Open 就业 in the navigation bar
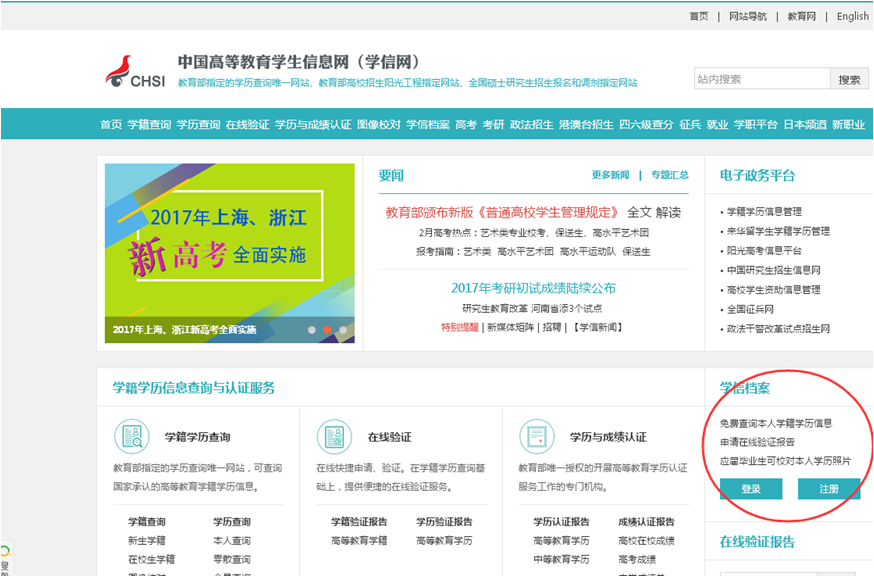The width and height of the screenshot is (874, 577). 717,124
